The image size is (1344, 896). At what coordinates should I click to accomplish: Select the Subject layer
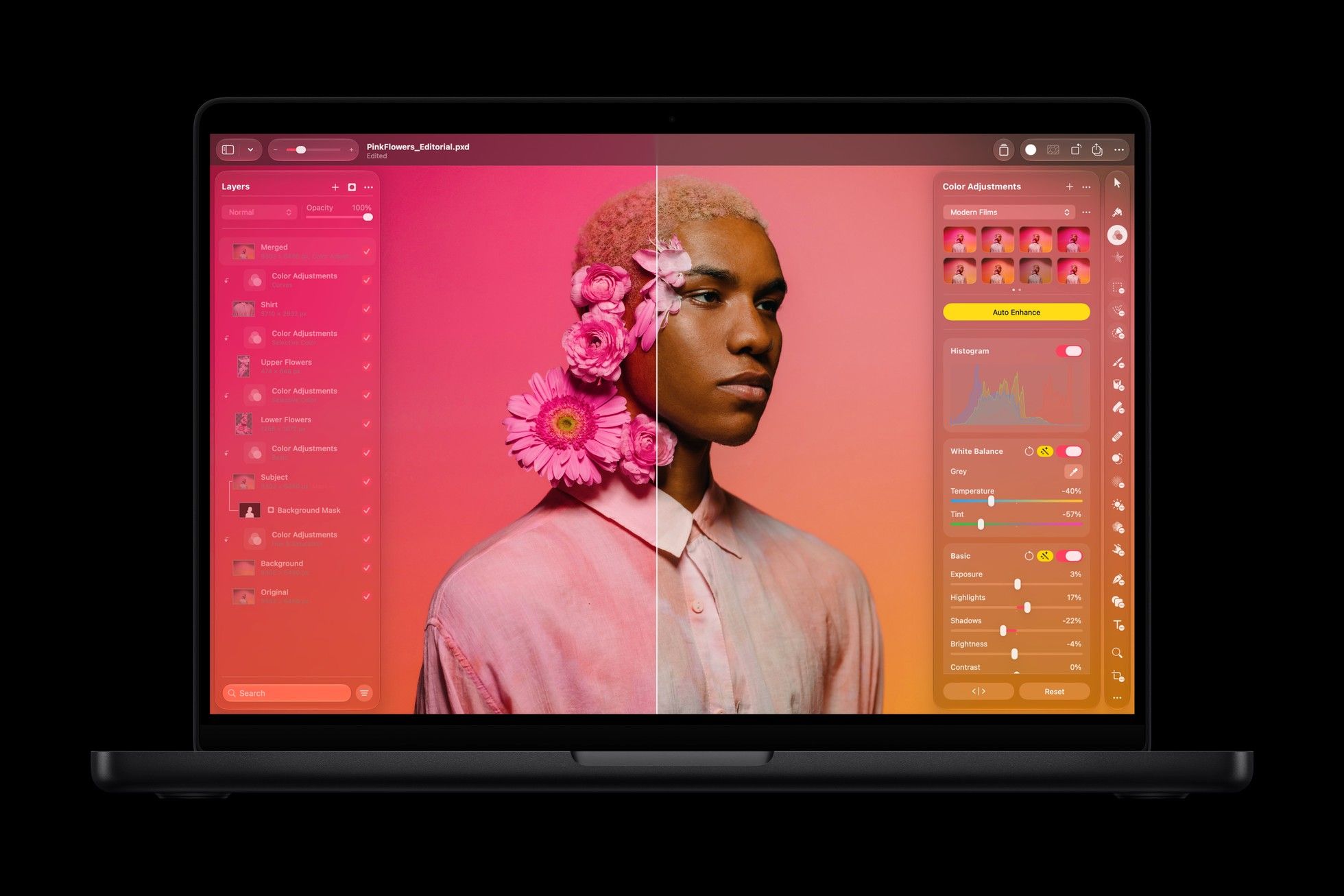tap(297, 481)
